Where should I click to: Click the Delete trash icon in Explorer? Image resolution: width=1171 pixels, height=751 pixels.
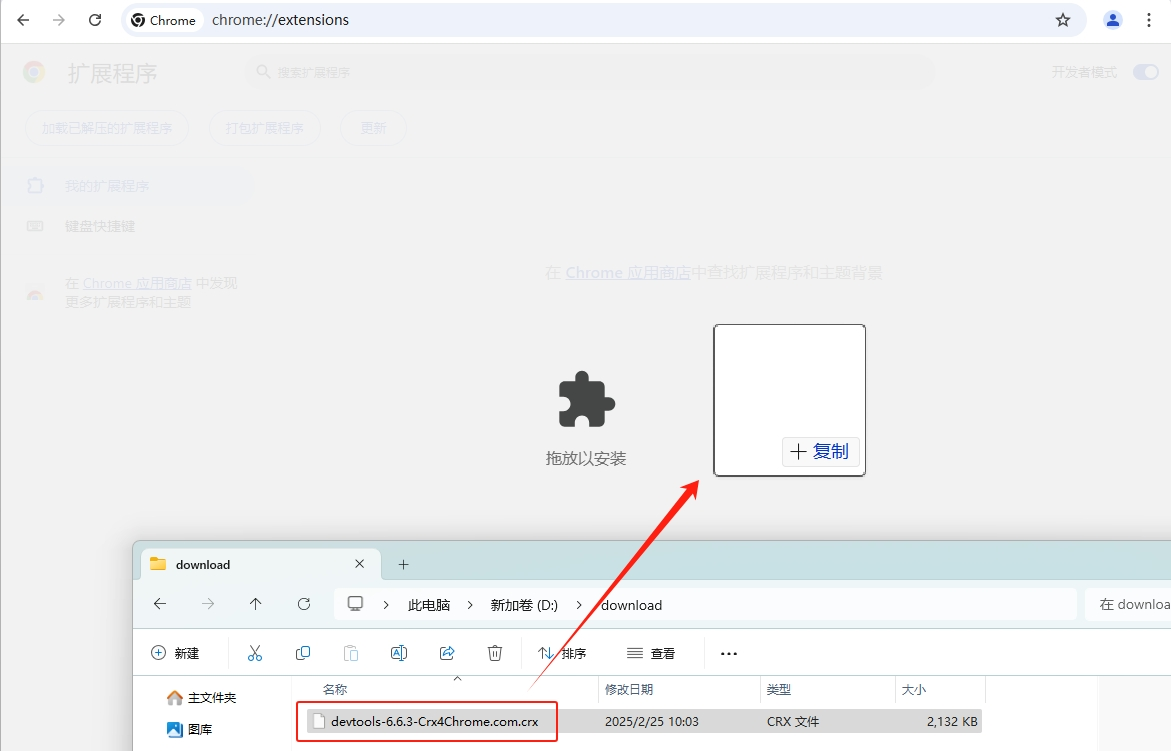(x=495, y=652)
